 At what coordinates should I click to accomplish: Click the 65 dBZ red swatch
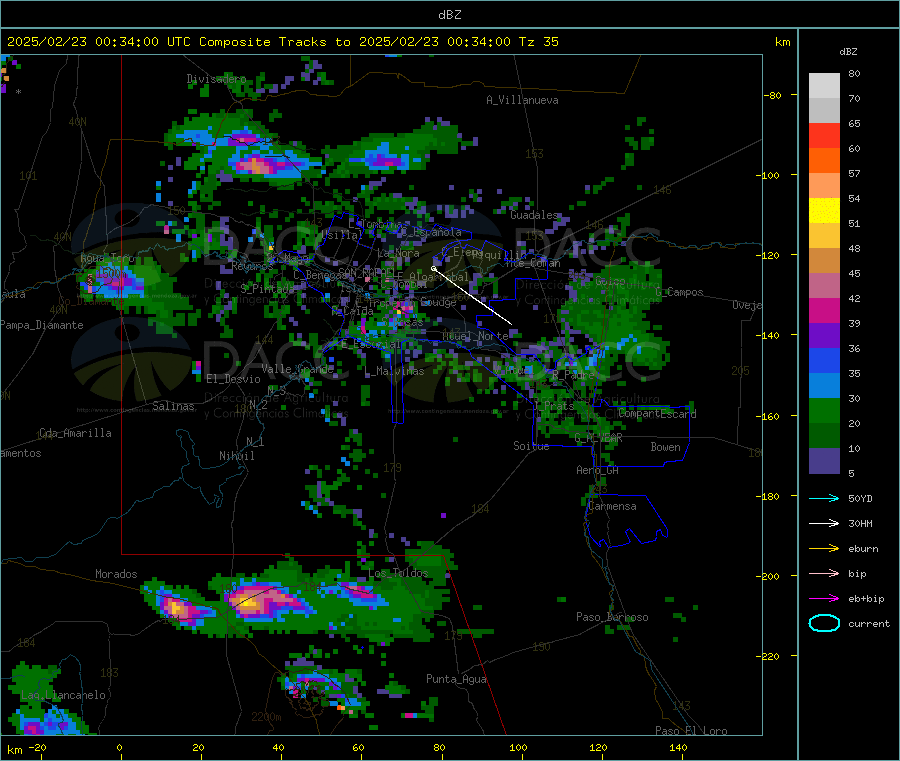tap(824, 135)
